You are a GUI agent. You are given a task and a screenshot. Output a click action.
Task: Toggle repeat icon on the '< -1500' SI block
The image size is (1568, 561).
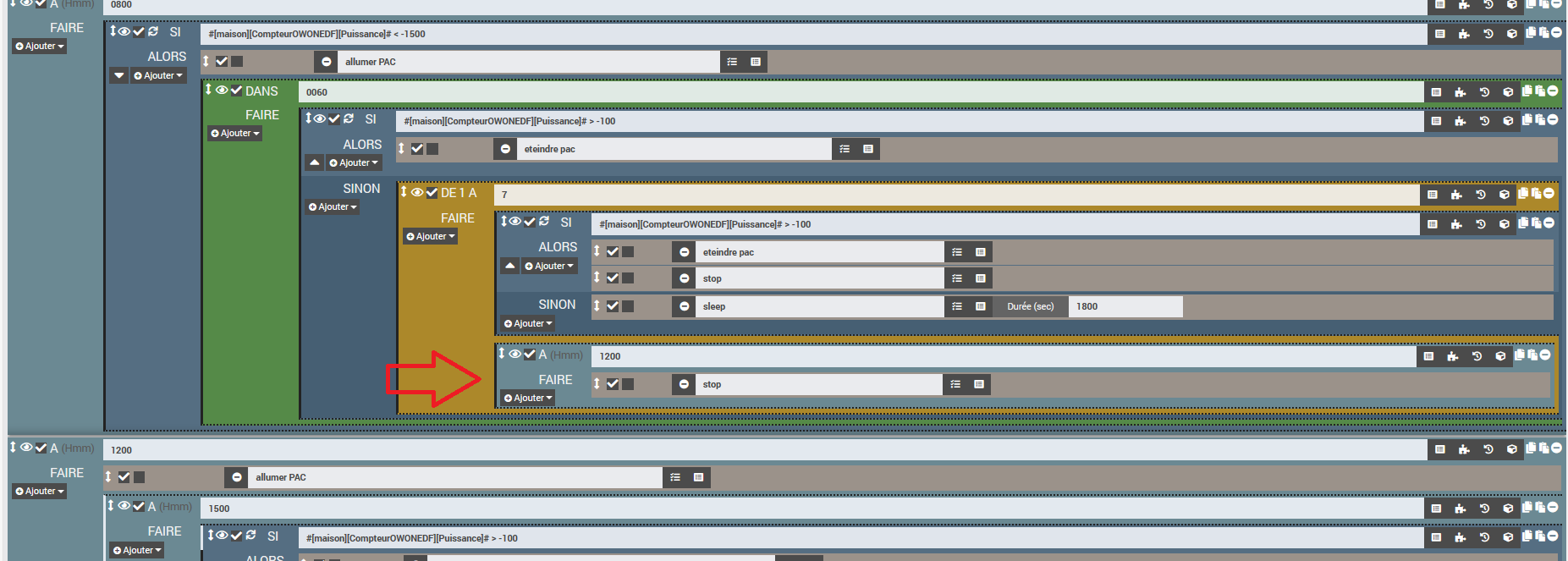(153, 31)
